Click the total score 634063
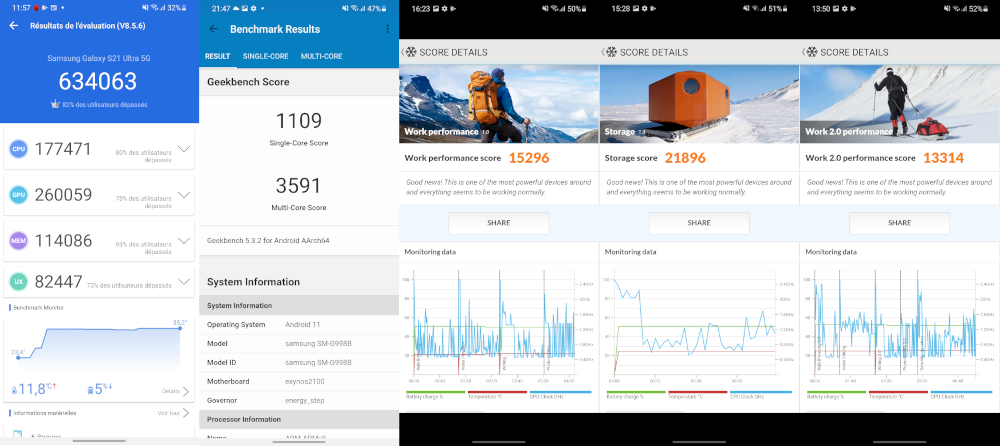 click(98, 81)
